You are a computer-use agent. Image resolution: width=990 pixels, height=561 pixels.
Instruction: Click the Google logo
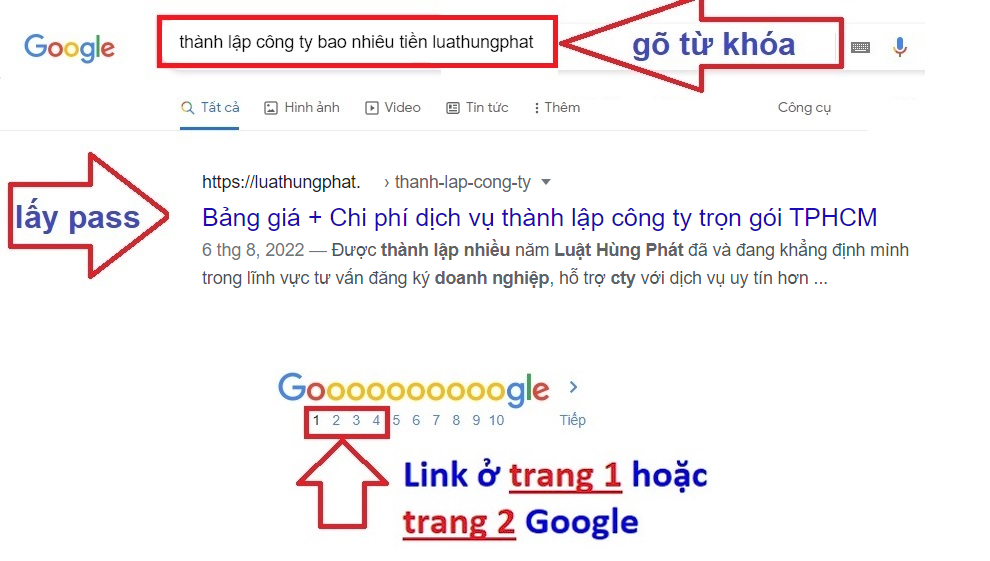pos(69,48)
